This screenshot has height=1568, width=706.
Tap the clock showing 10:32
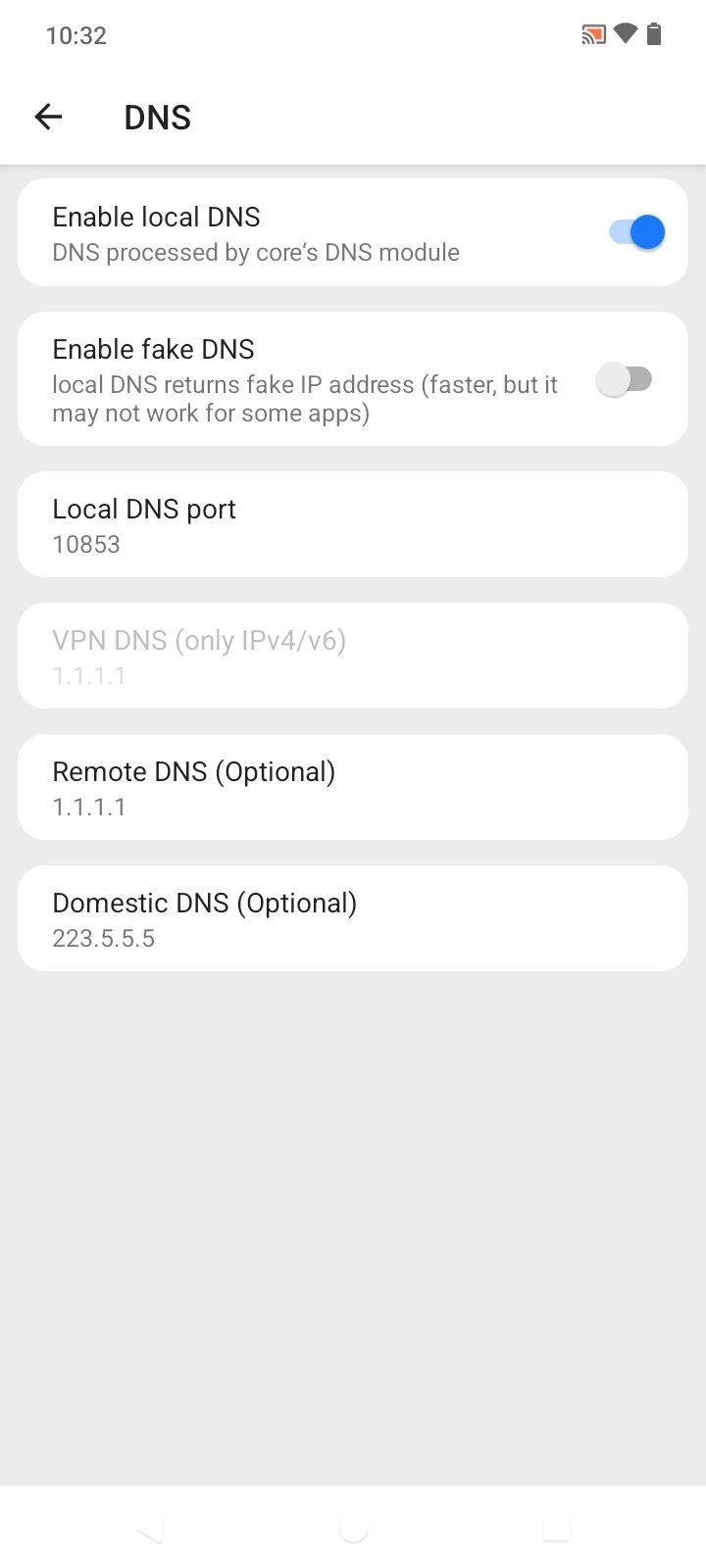76,35
